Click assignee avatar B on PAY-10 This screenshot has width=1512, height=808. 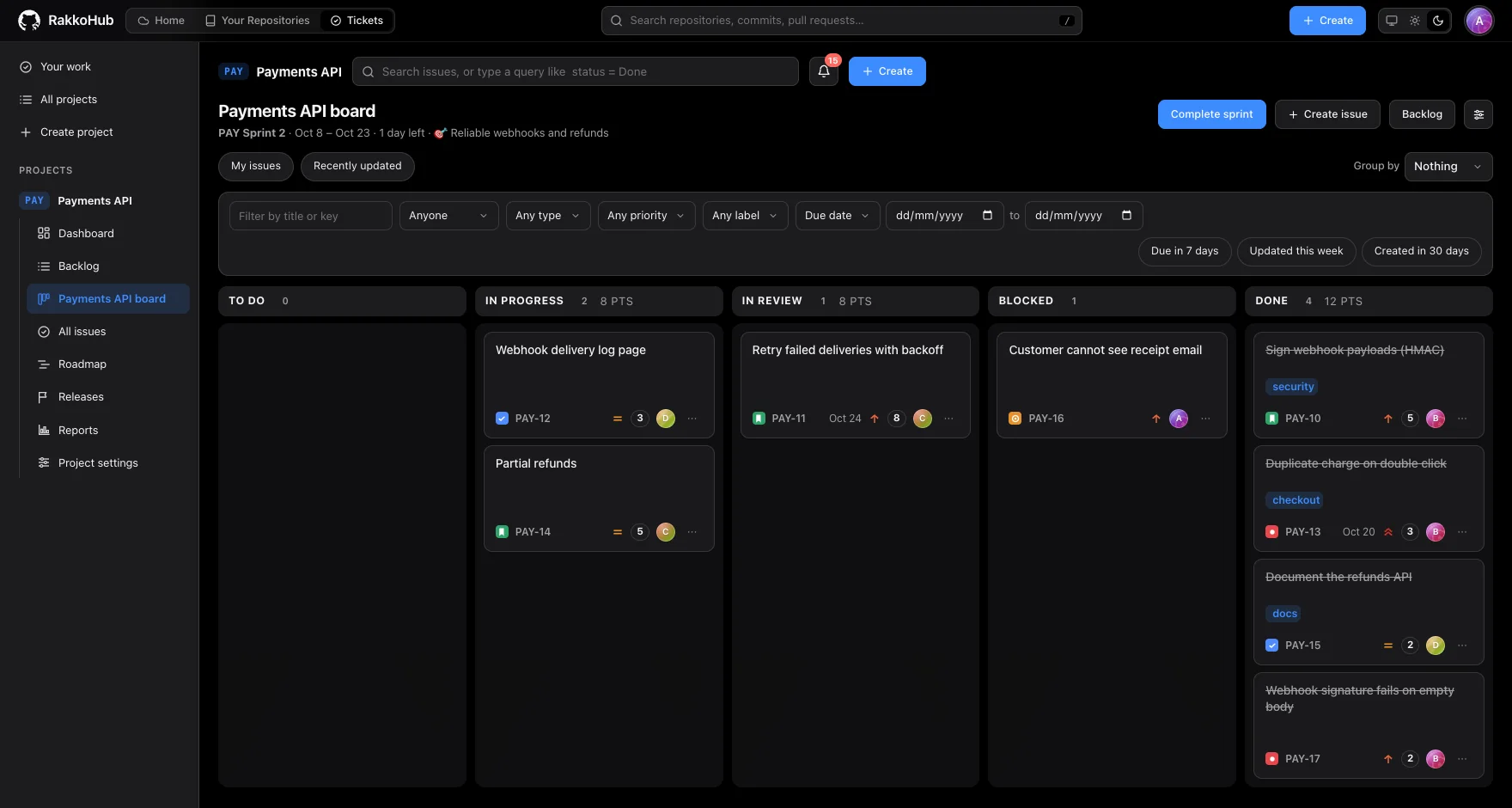click(x=1436, y=419)
